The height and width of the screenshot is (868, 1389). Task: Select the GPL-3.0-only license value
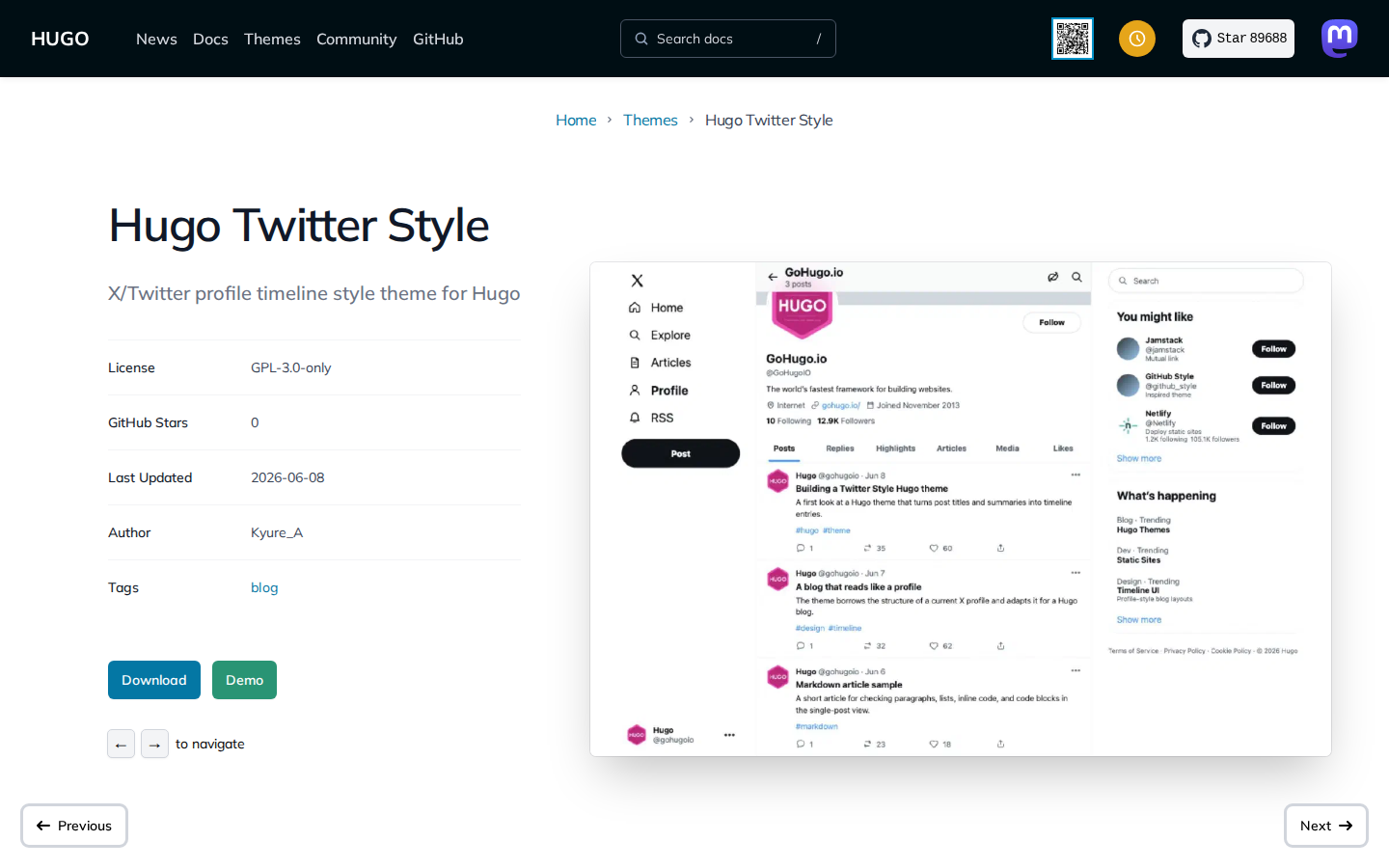pos(290,367)
